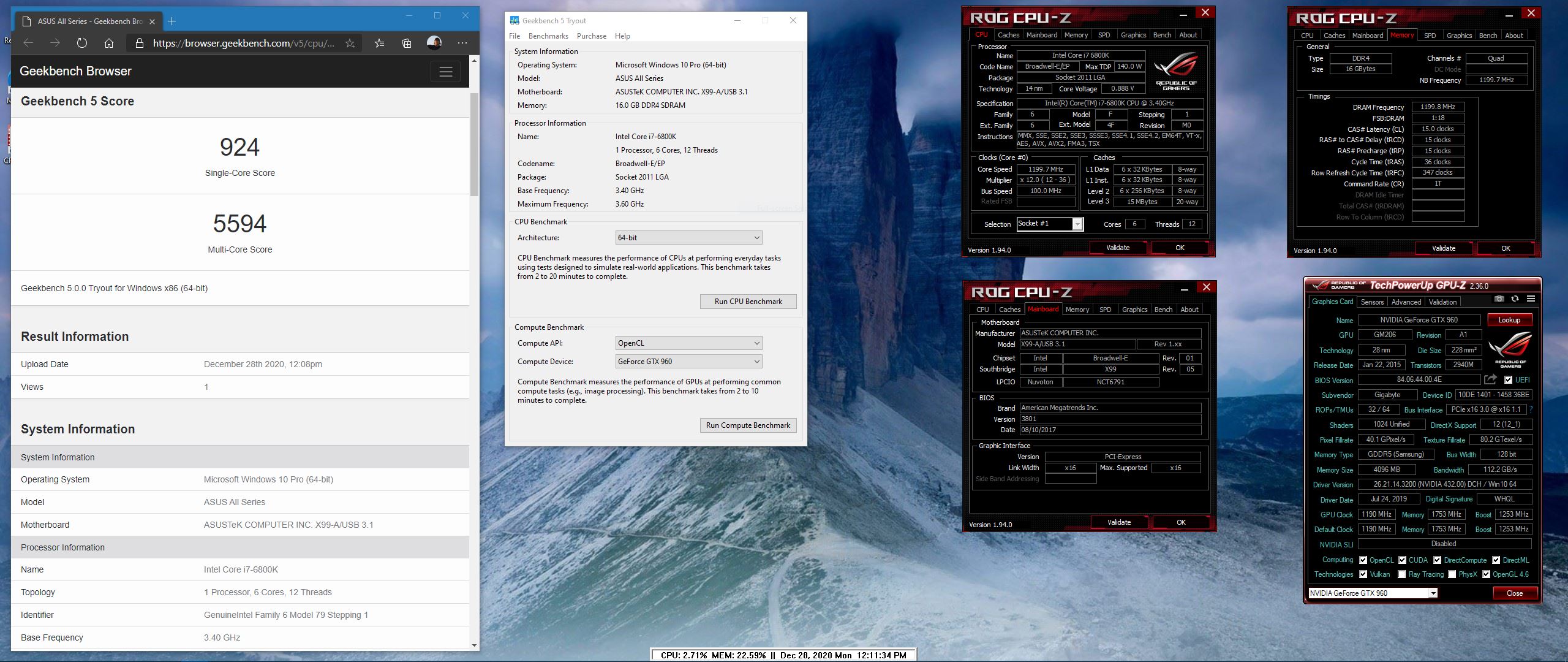
Task: Refresh the Geekbench Browser page
Action: pos(82,43)
